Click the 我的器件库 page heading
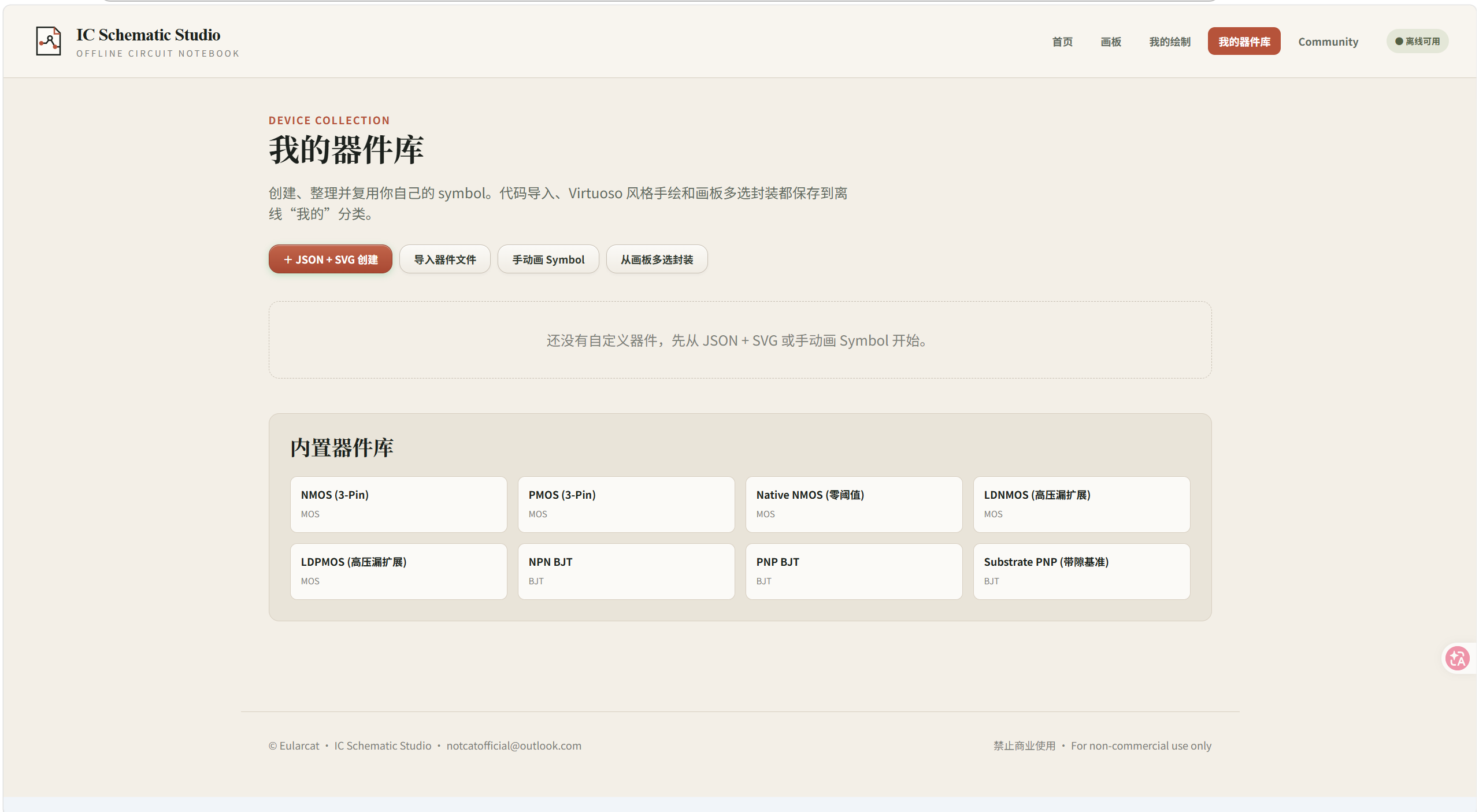 point(346,150)
